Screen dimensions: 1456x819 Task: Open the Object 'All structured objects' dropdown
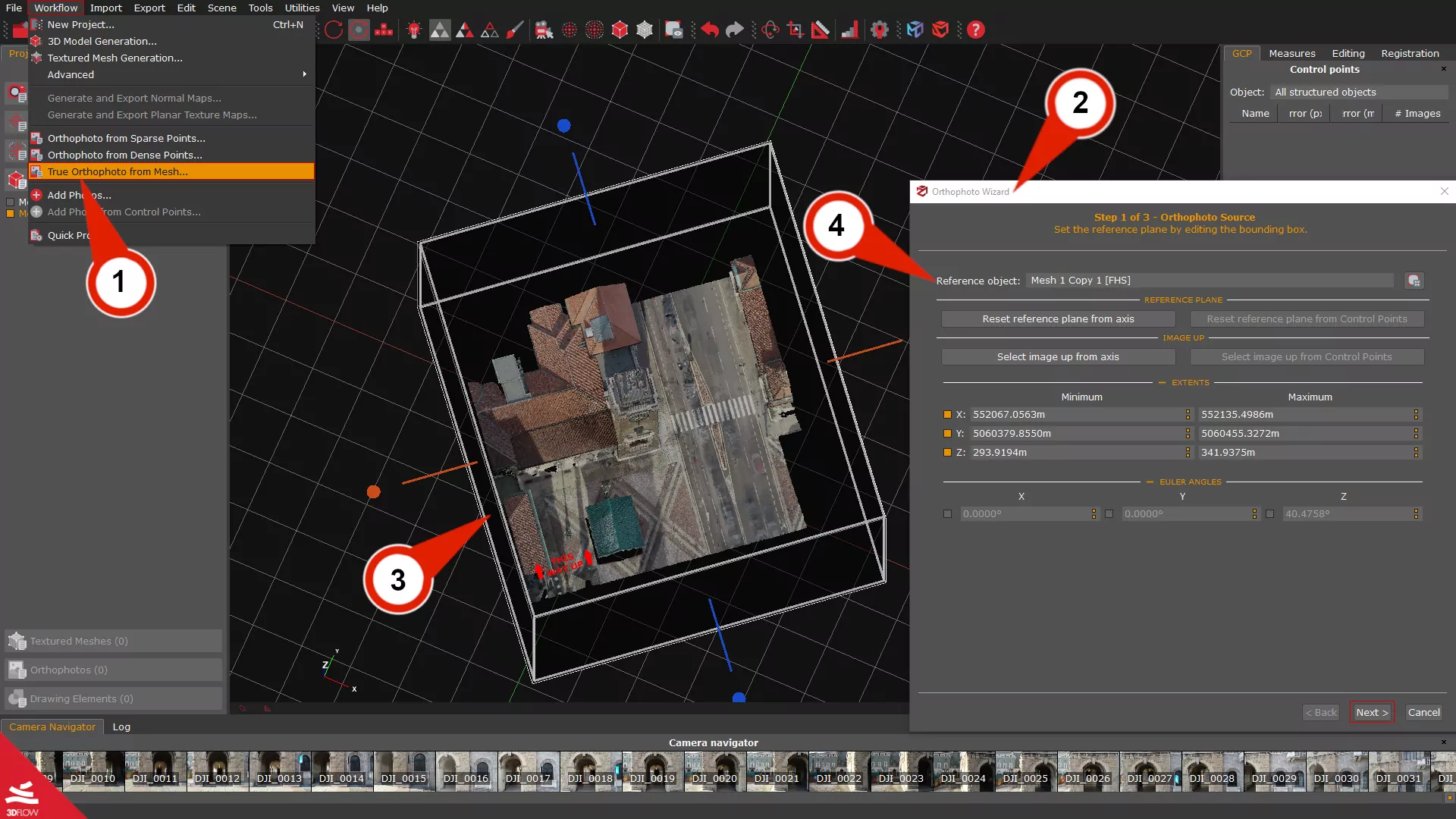pyautogui.click(x=1359, y=92)
